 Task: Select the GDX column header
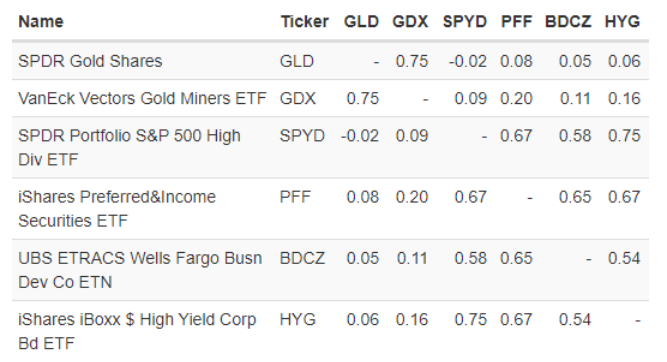pyautogui.click(x=410, y=21)
